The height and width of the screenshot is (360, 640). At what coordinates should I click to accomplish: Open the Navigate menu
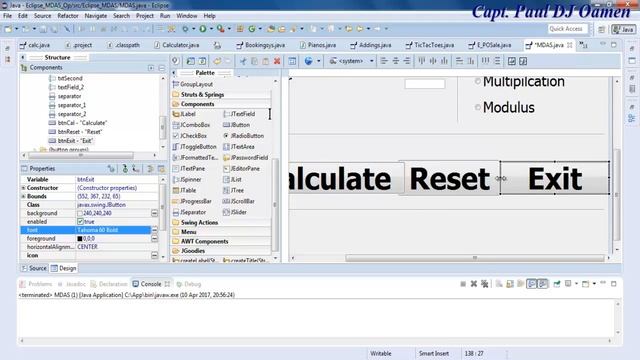click(x=96, y=16)
